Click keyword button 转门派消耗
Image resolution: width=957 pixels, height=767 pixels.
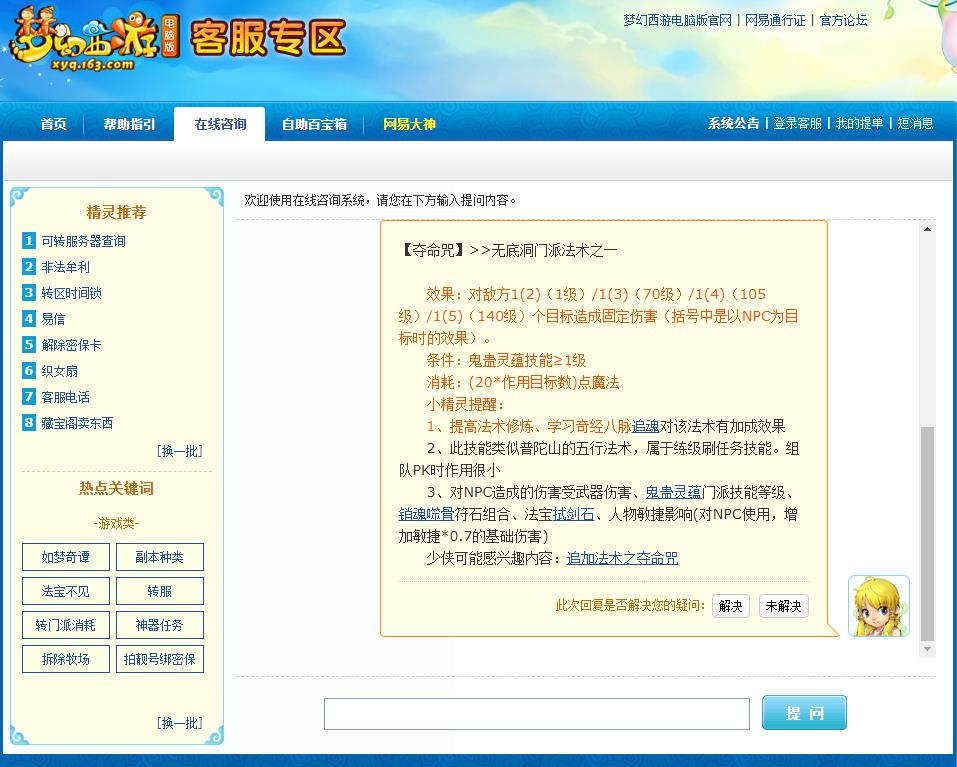tap(66, 625)
